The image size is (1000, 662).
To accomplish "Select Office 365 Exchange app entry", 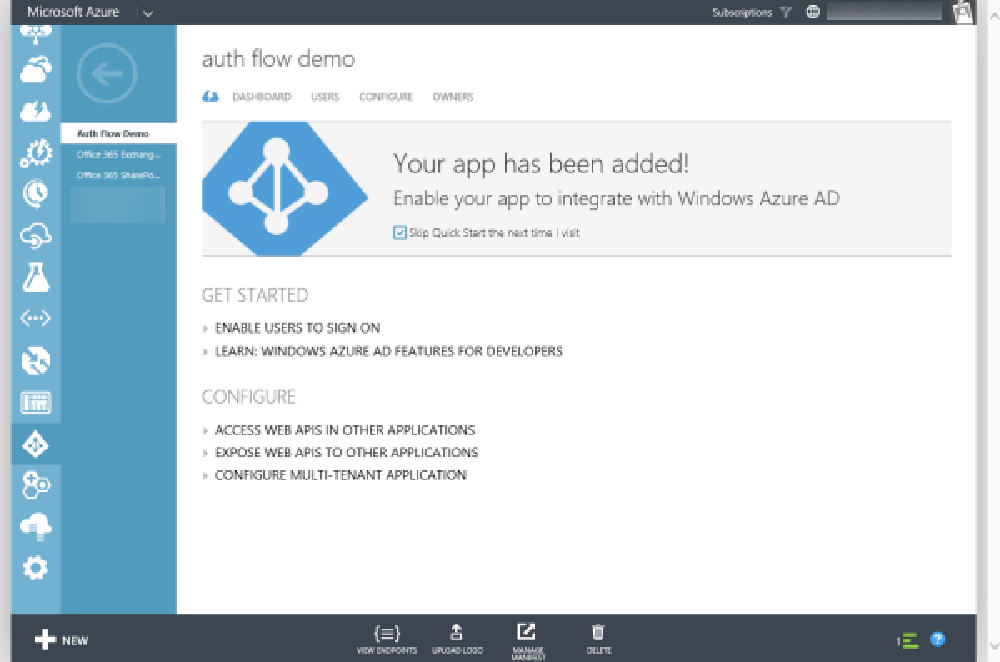I will (119, 154).
